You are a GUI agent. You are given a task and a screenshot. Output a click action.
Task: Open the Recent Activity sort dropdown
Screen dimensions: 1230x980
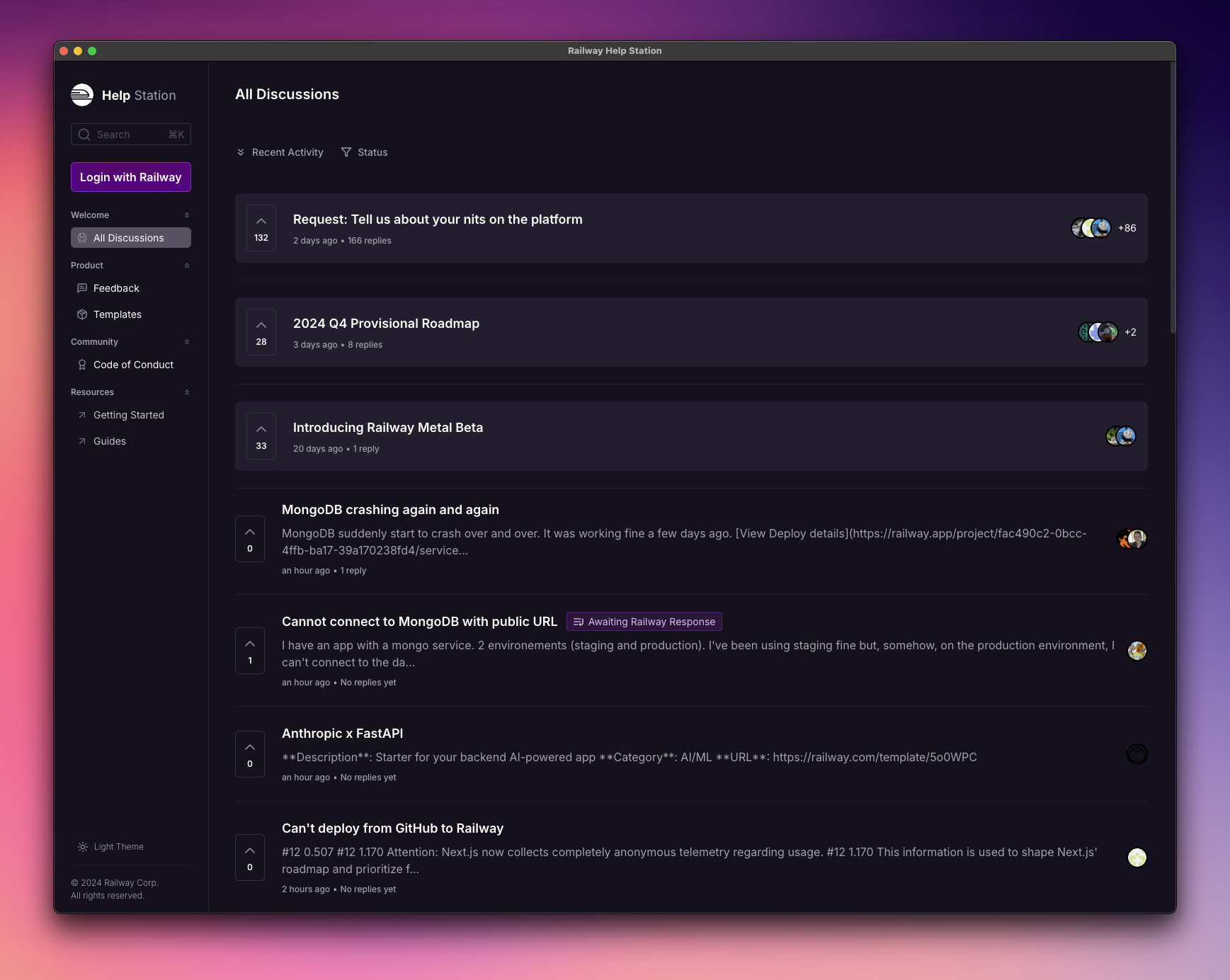tap(280, 152)
